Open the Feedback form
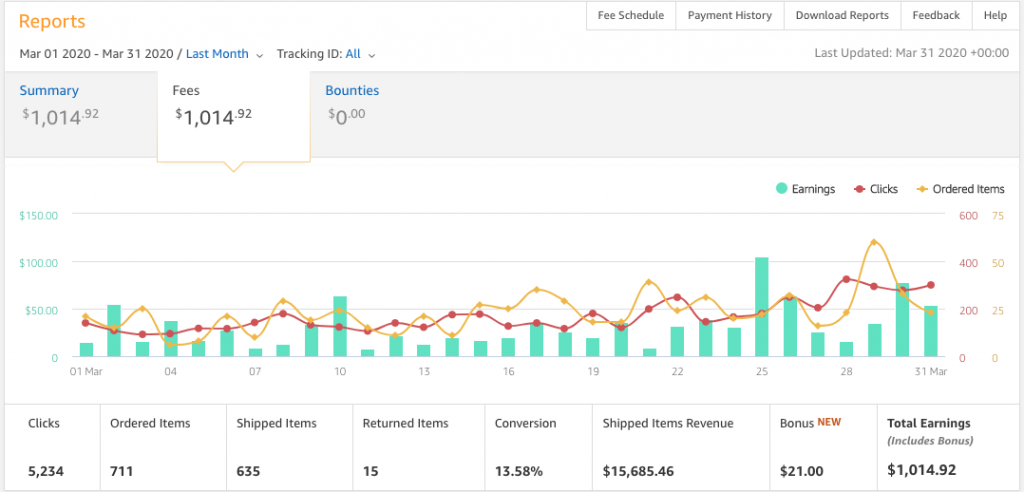This screenshot has width=1024, height=492. point(936,16)
